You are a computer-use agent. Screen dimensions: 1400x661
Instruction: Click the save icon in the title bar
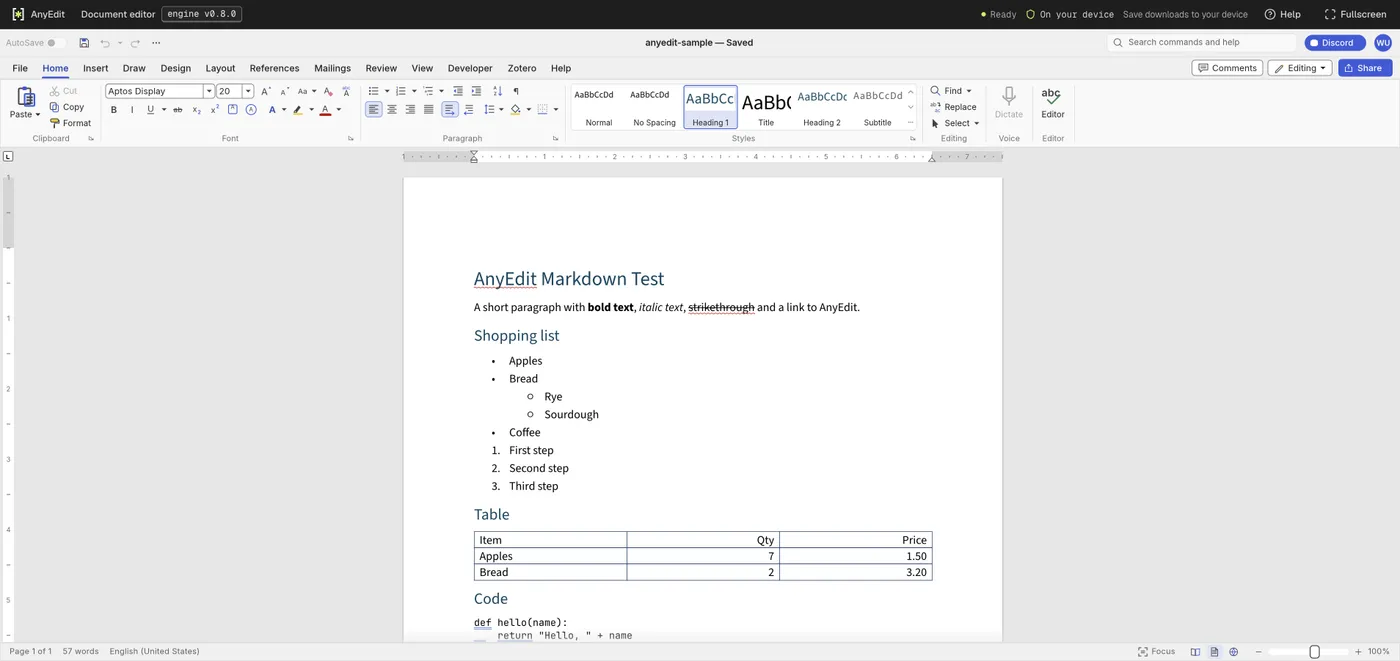pyautogui.click(x=84, y=43)
